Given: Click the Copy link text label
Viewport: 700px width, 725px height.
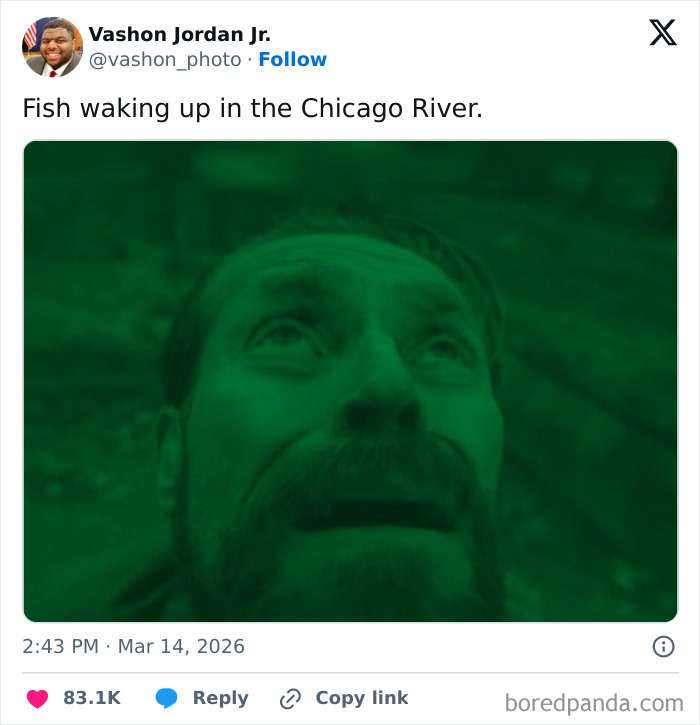Looking at the screenshot, I should point(361,698).
